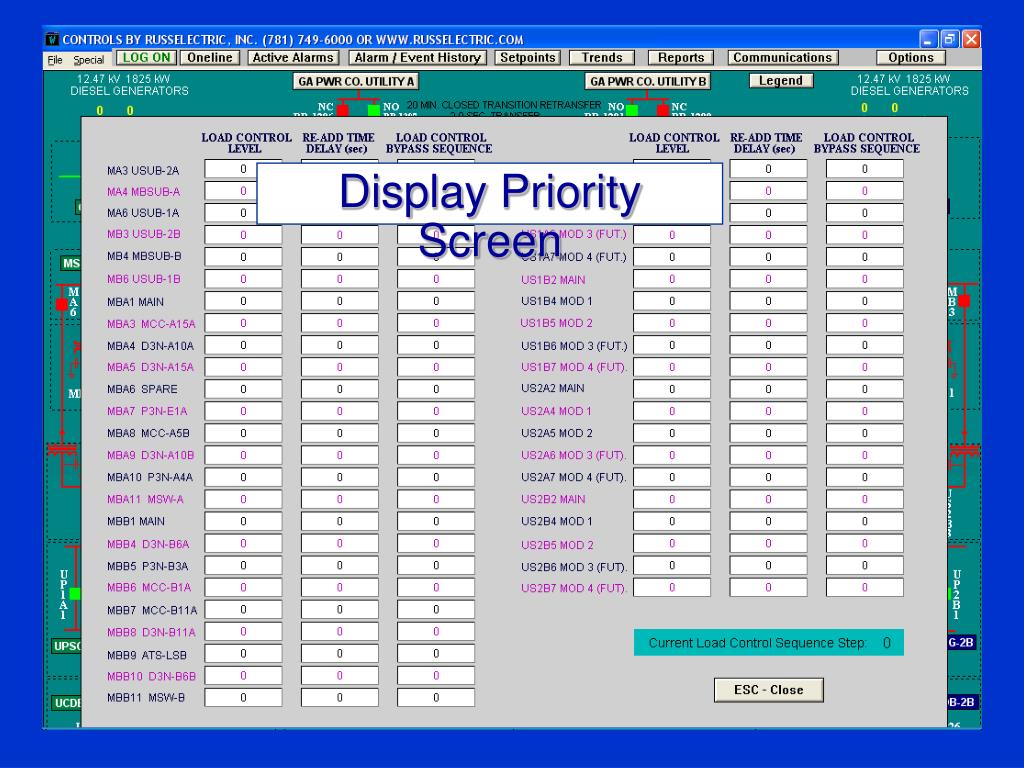
Task: Click the US2A7 MOD 4 (FUT) row label
Action: pos(573,477)
